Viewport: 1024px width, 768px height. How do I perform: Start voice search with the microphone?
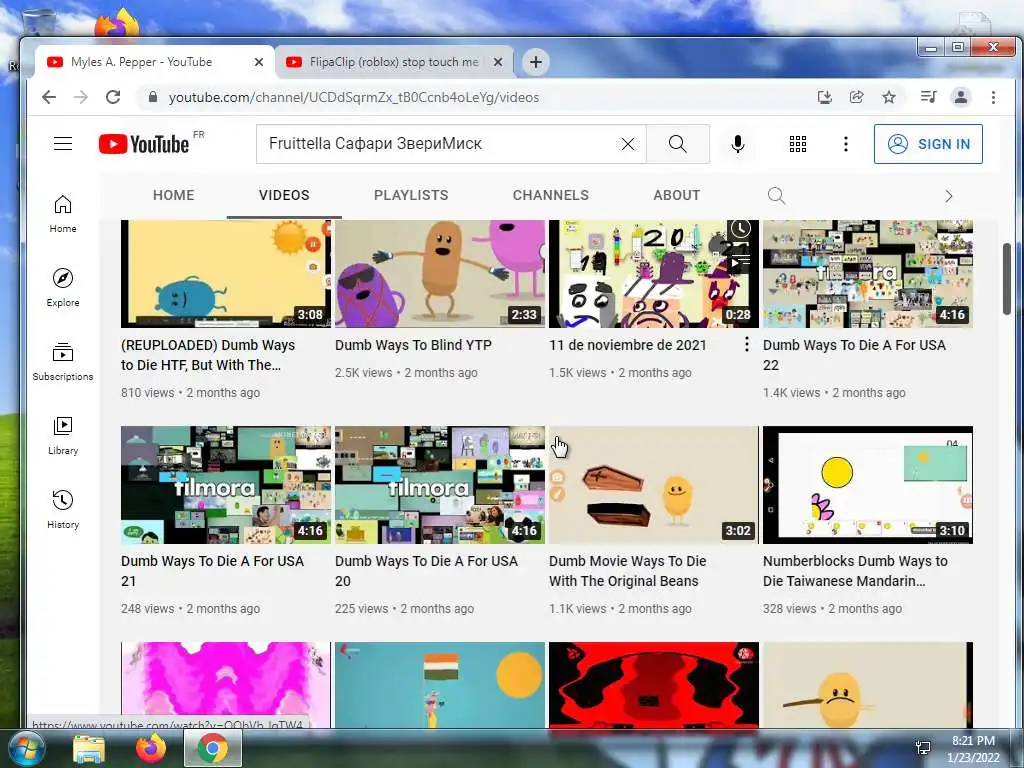coord(737,144)
